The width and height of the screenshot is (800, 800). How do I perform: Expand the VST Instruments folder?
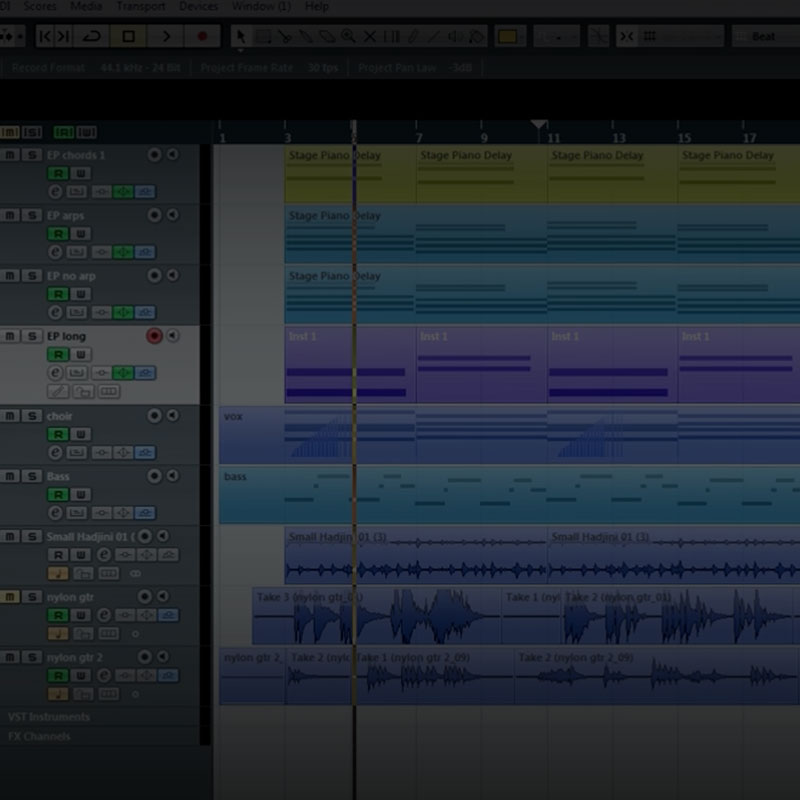point(49,717)
